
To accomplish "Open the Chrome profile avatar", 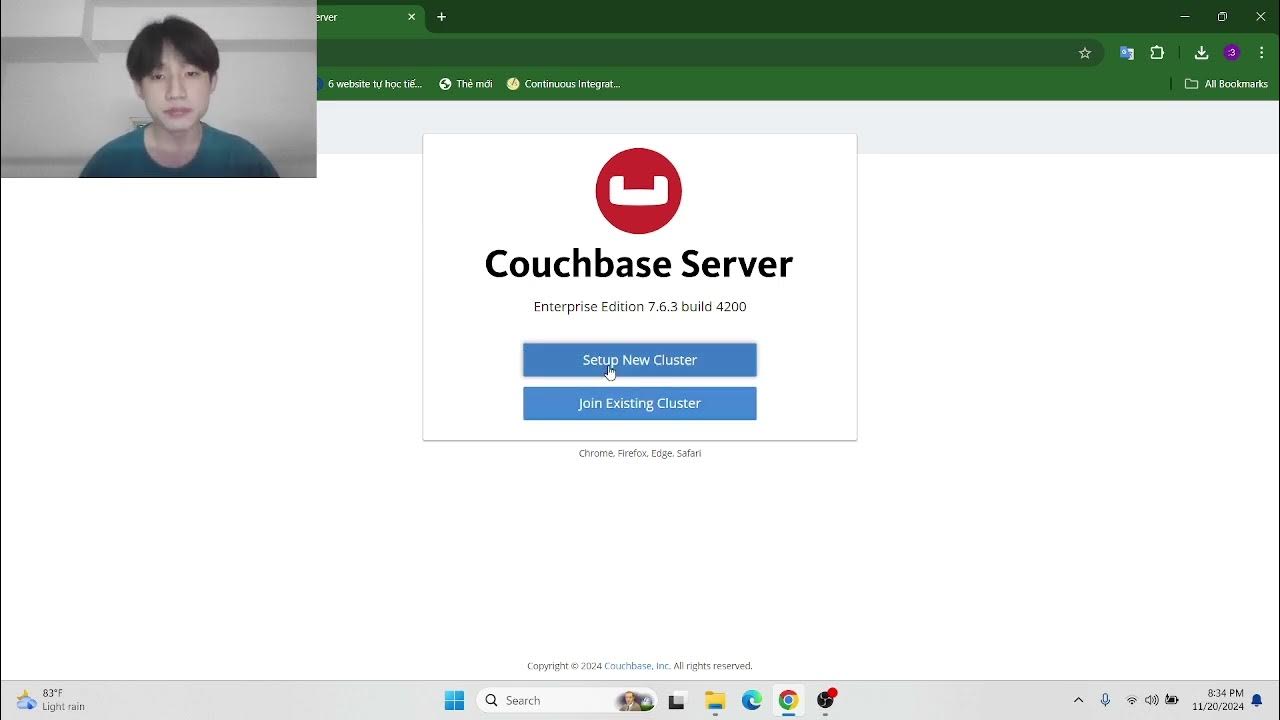I will click(1231, 53).
